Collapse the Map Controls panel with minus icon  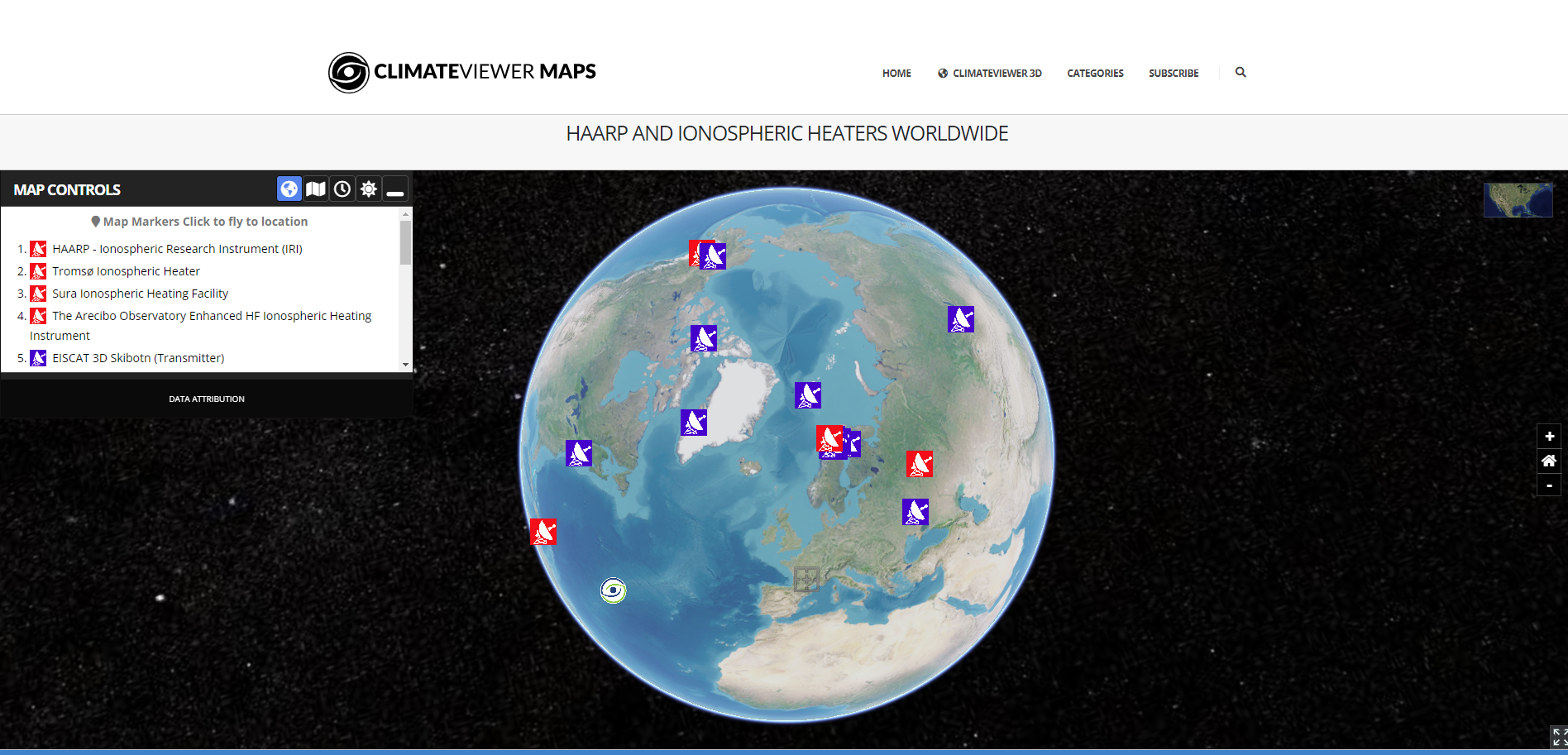tap(395, 189)
